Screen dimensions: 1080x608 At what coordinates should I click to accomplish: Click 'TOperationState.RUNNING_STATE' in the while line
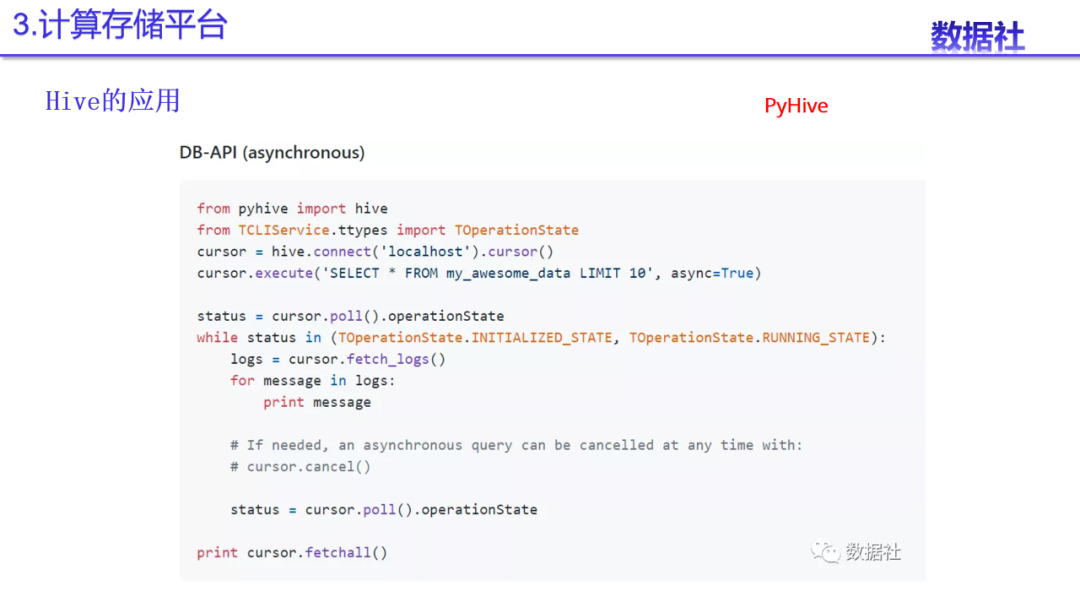tap(749, 337)
